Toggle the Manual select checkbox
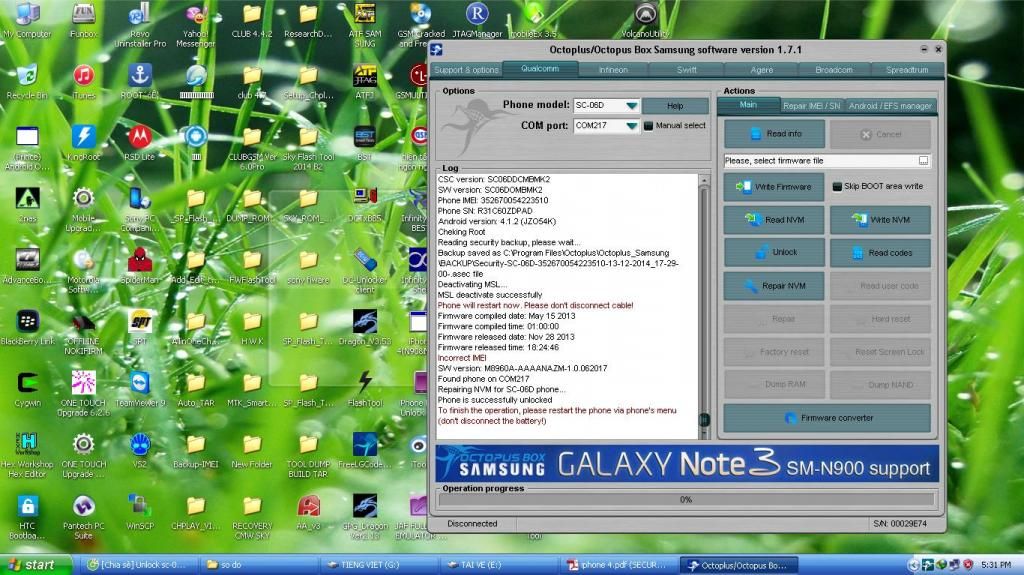This screenshot has width=1024, height=575. [648, 125]
